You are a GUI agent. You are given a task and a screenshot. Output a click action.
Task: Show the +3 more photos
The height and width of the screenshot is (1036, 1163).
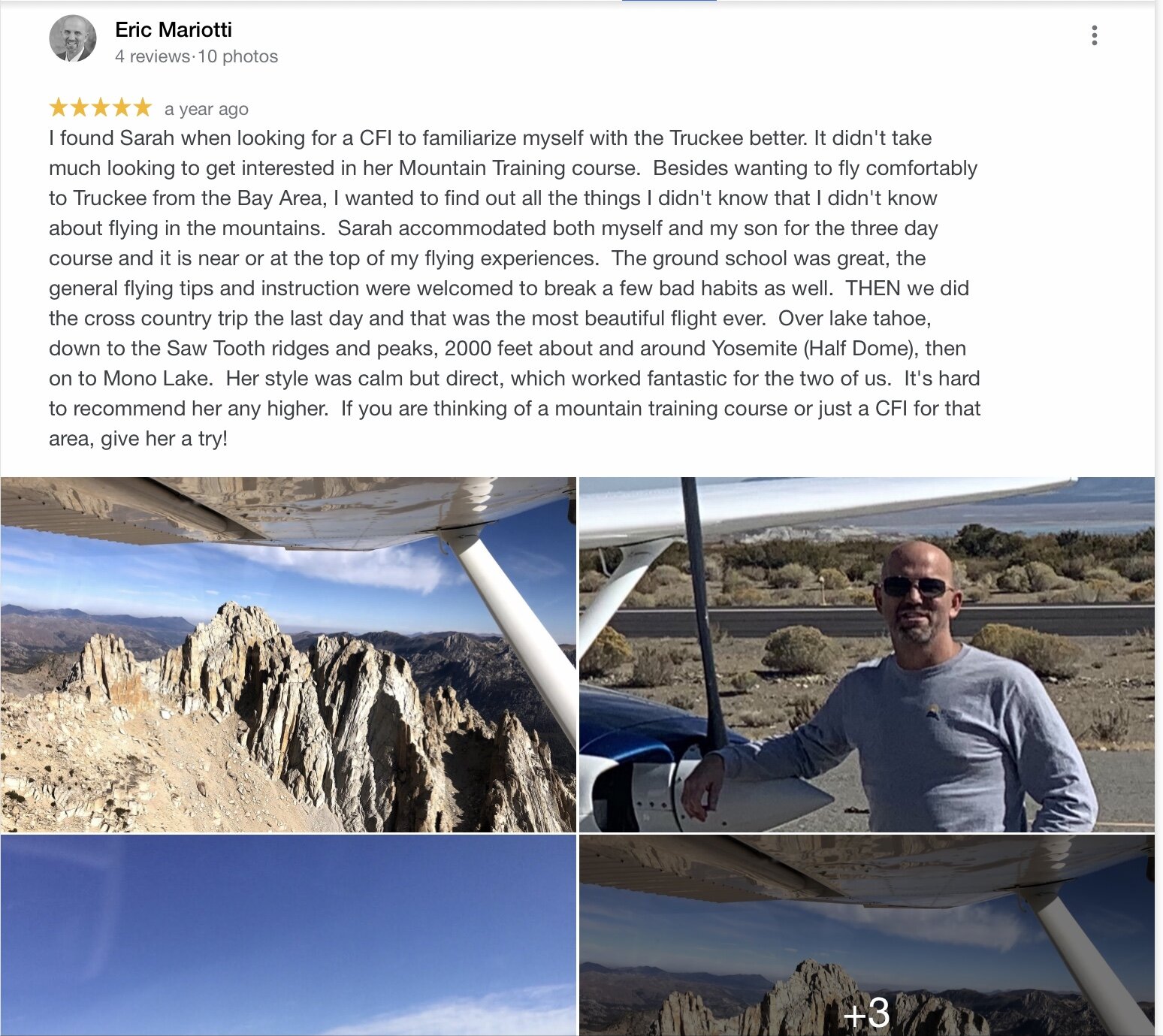pos(867,935)
